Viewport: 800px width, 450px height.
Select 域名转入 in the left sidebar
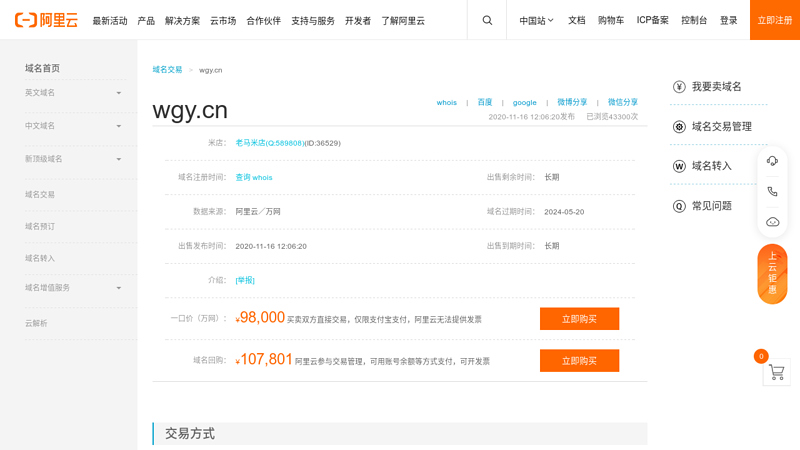[x=40, y=259]
